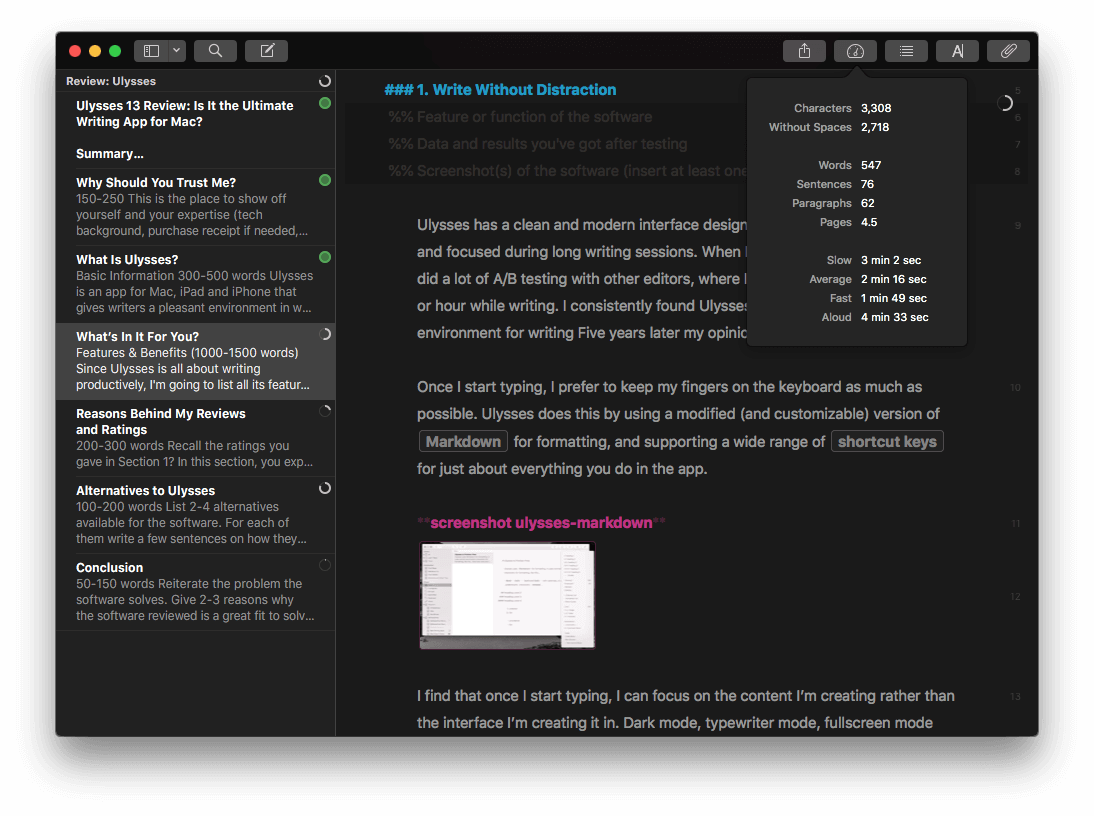Open attachments with the paperclip icon
Image resolution: width=1094 pixels, height=816 pixels.
(x=1008, y=51)
